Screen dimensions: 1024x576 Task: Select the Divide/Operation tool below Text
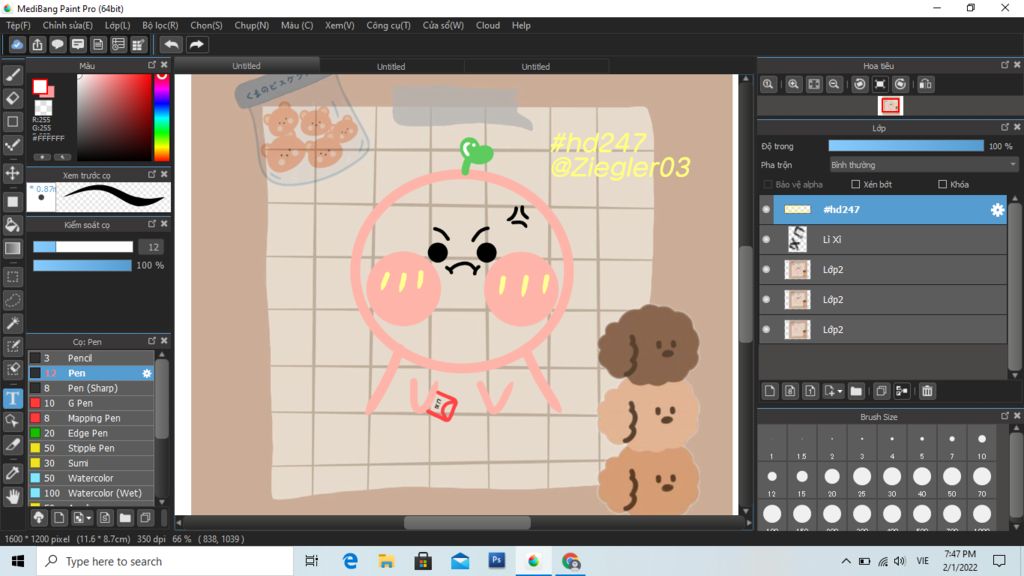12,421
